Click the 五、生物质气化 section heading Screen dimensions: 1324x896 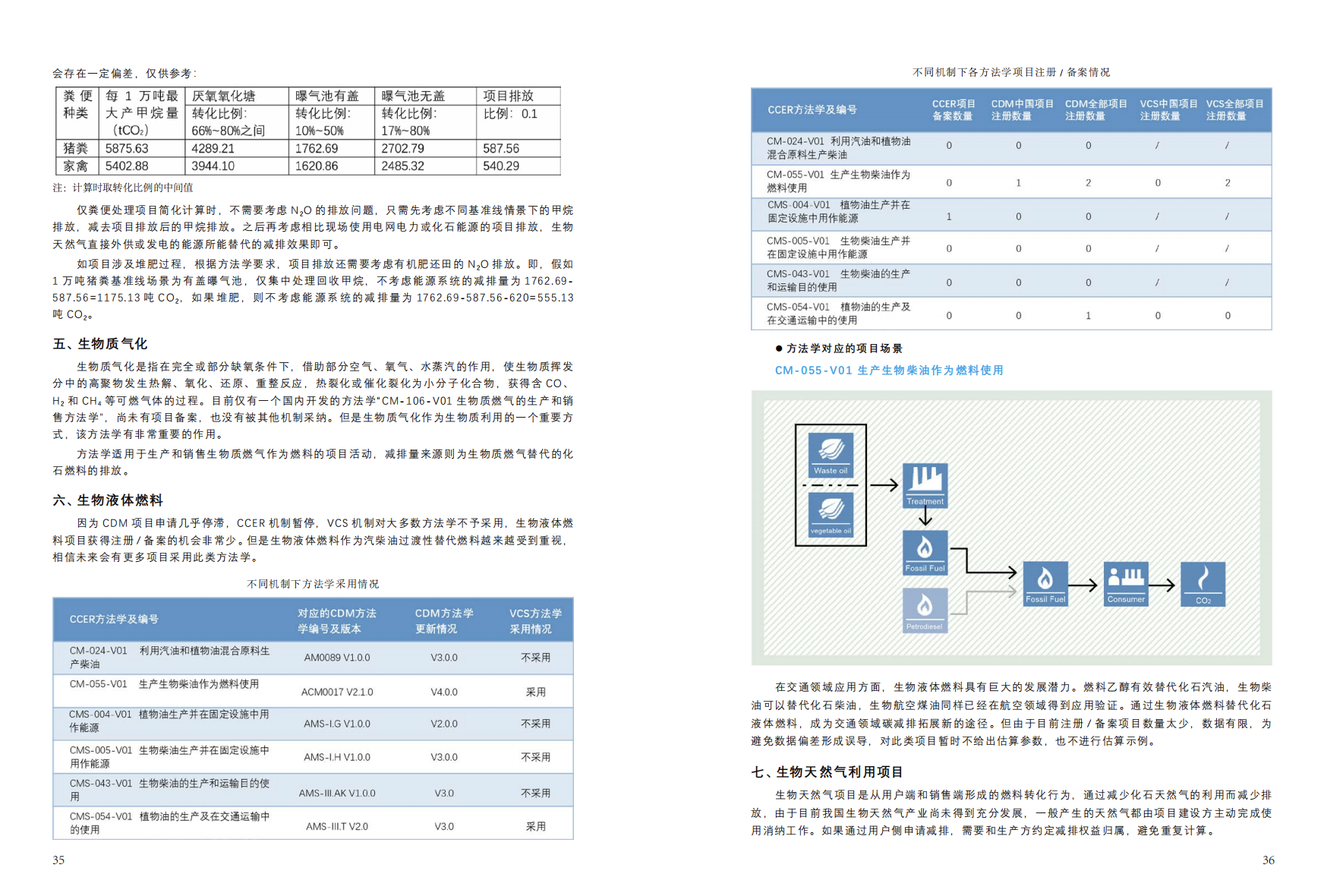pyautogui.click(x=100, y=344)
